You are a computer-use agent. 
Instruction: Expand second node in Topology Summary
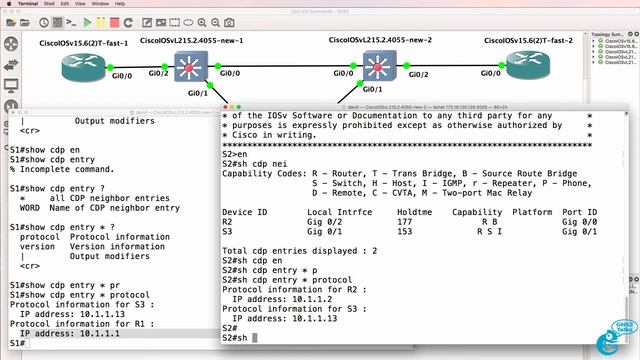point(593,46)
